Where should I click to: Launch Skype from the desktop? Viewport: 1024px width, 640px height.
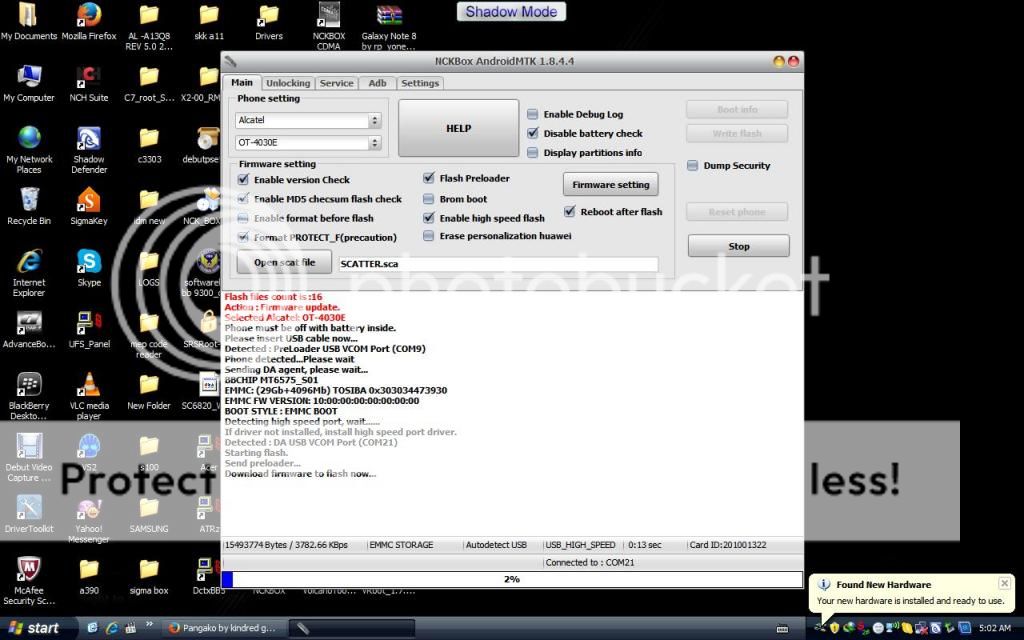89,263
